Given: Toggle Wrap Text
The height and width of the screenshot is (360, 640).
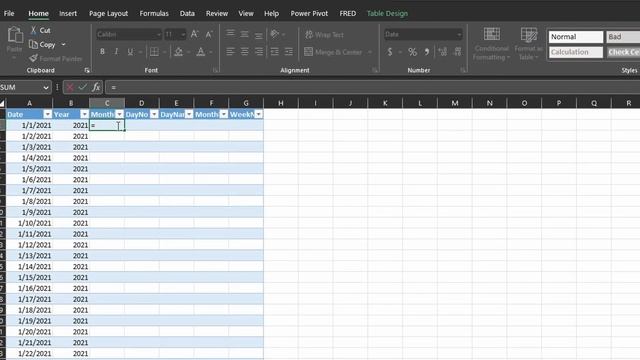Looking at the screenshot, I should 324,35.
